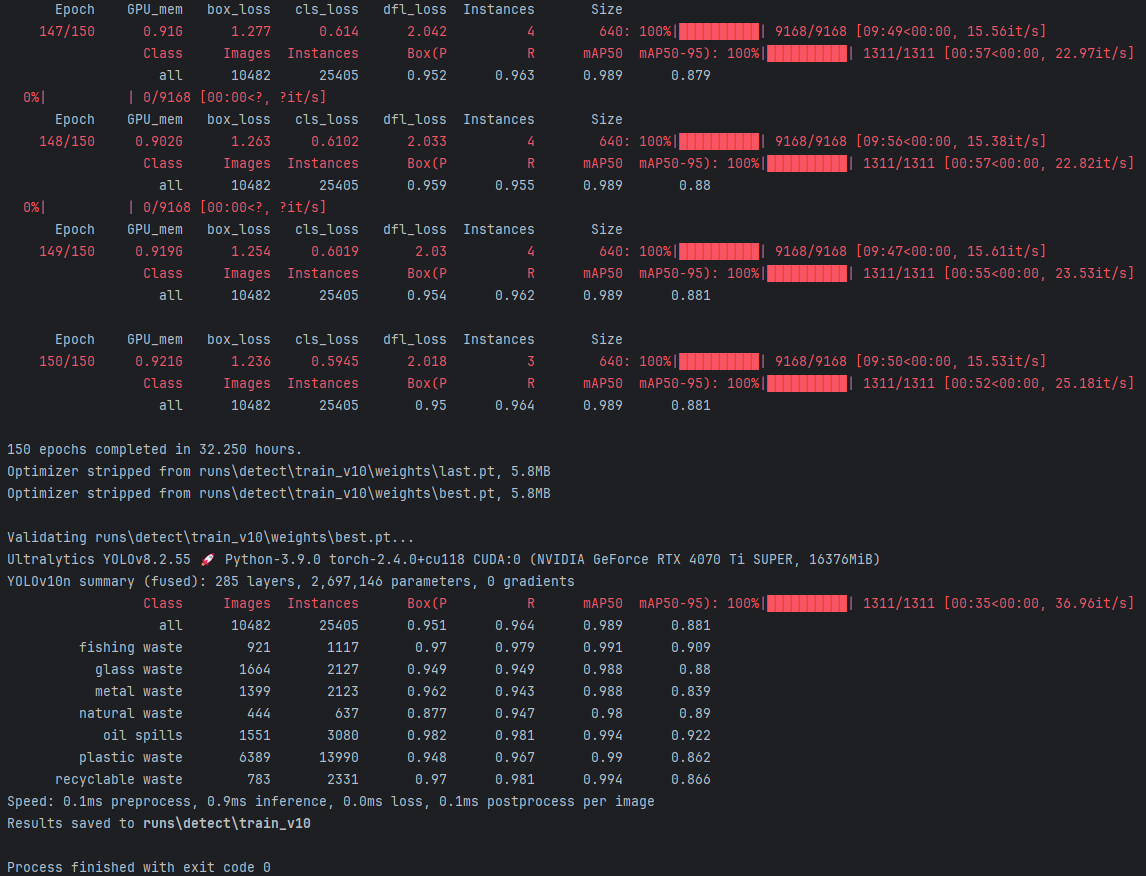Select the "fishing waste" class row label

130,647
